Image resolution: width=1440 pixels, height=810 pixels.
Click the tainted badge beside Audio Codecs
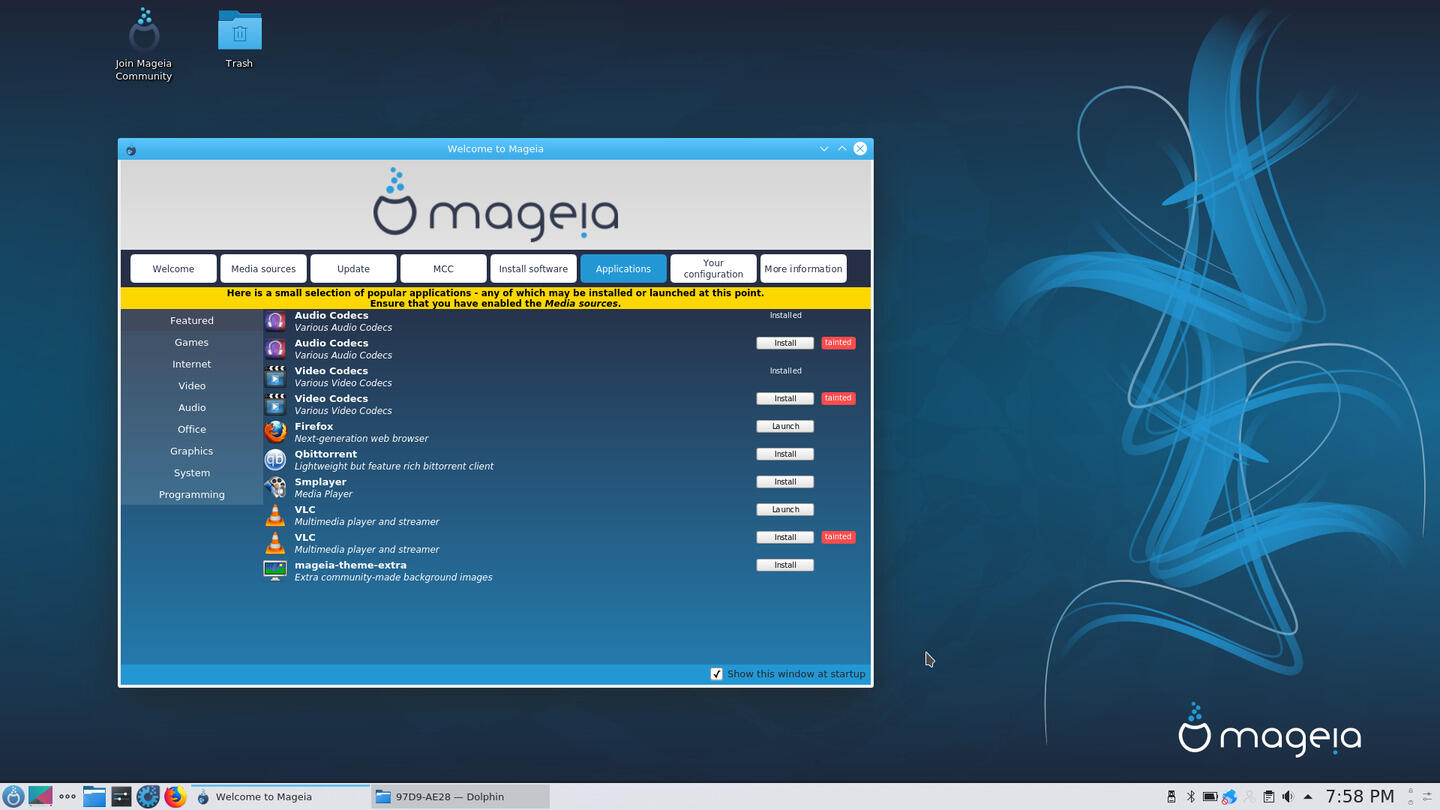pos(838,343)
